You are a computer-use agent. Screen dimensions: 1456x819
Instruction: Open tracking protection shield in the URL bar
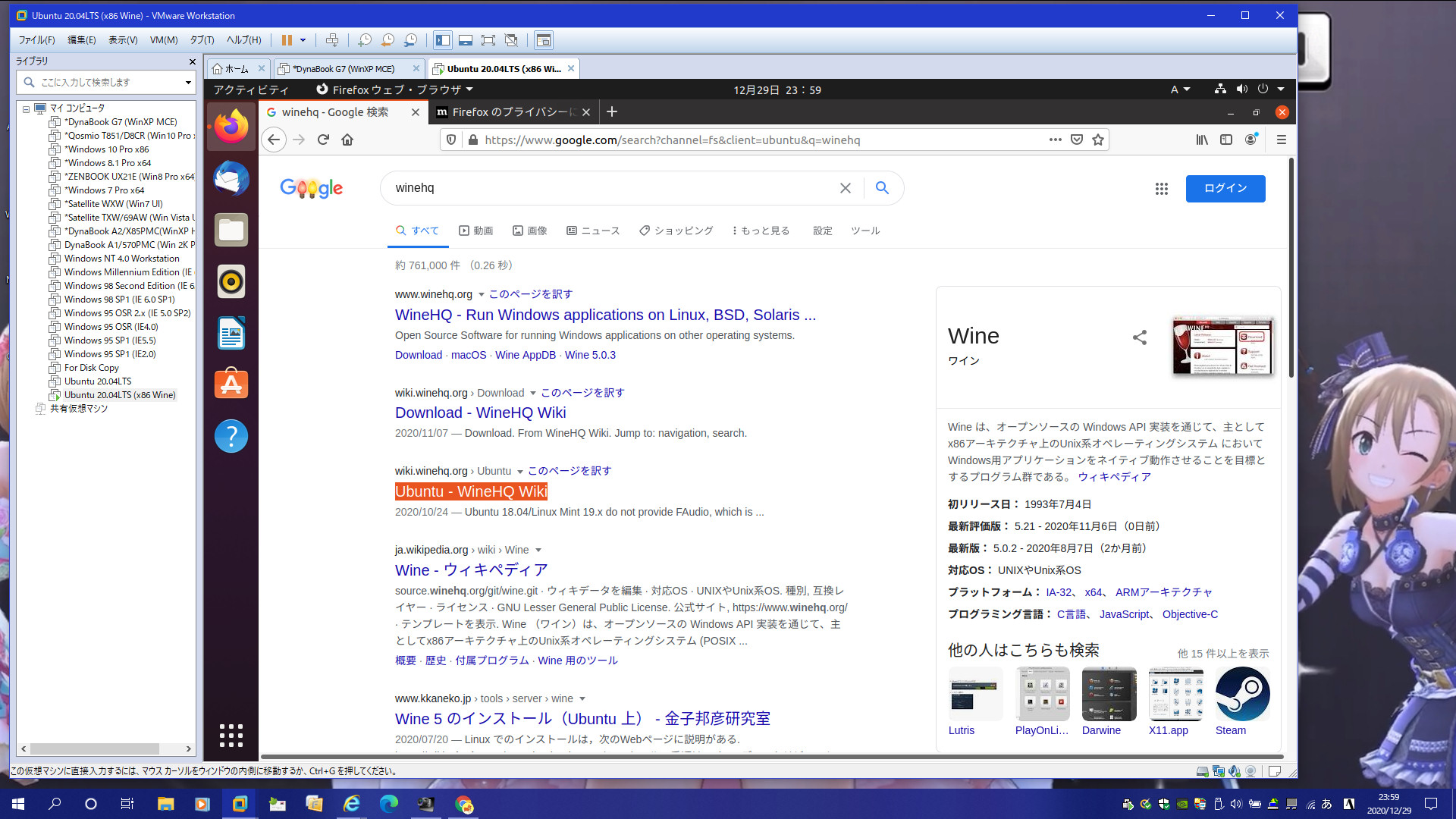pyautogui.click(x=451, y=140)
